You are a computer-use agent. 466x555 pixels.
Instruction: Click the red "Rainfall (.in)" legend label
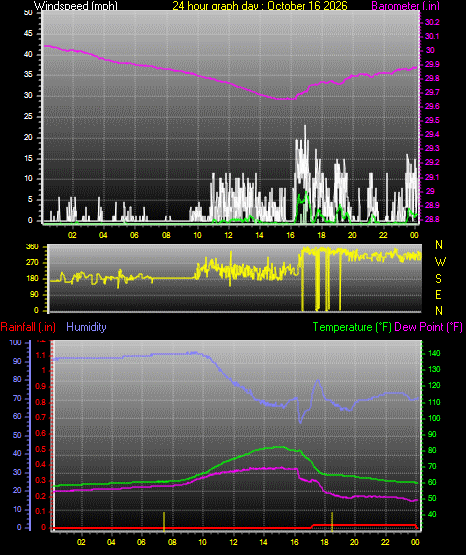[x=28, y=327]
